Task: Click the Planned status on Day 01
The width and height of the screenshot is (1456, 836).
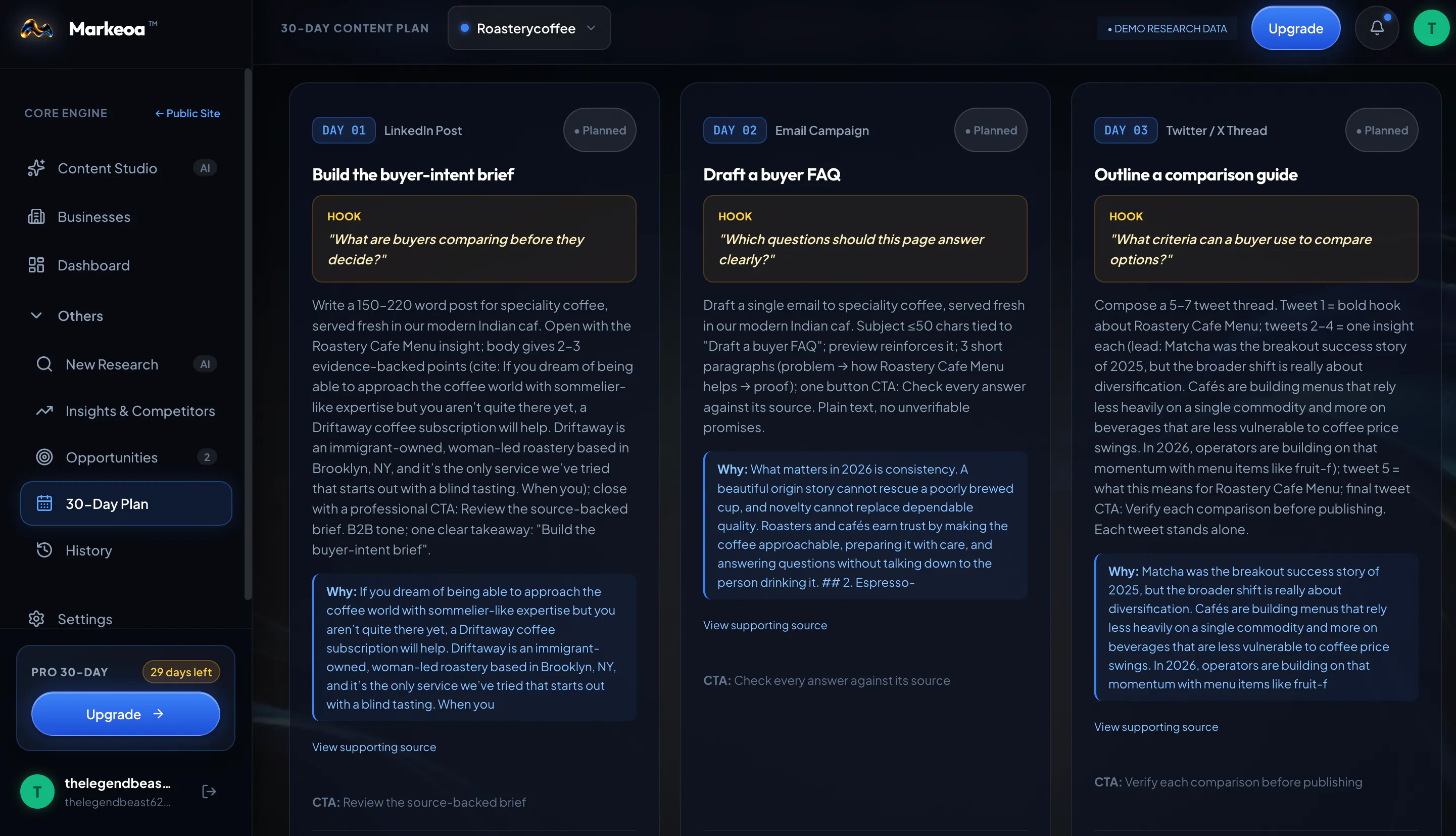Action: (x=600, y=130)
